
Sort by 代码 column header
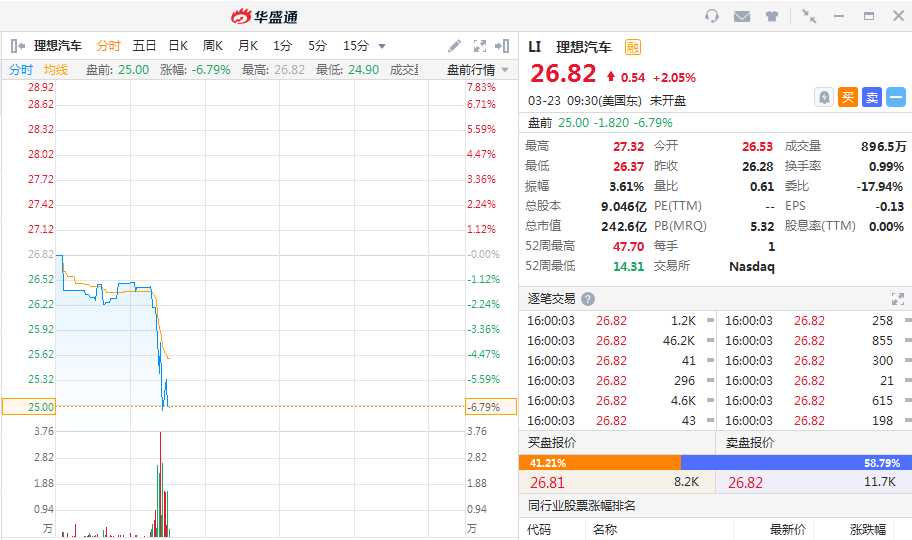click(539, 530)
